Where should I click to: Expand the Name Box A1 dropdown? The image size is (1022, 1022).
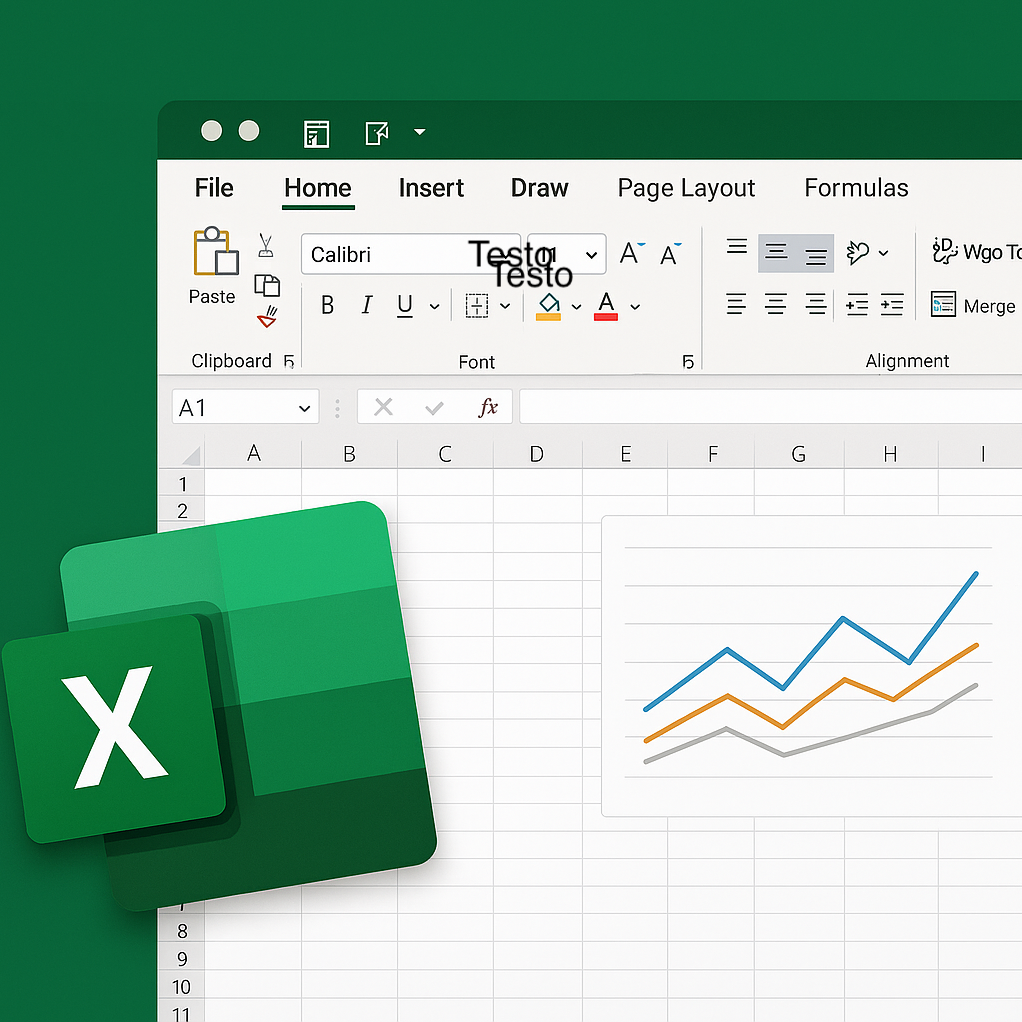[x=304, y=408]
